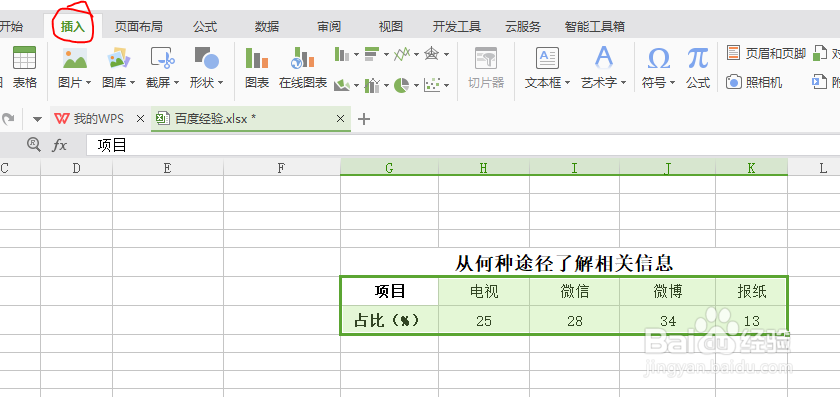The height and width of the screenshot is (397, 840).
Task: Select the 报纸 cell
Action: tap(752, 291)
